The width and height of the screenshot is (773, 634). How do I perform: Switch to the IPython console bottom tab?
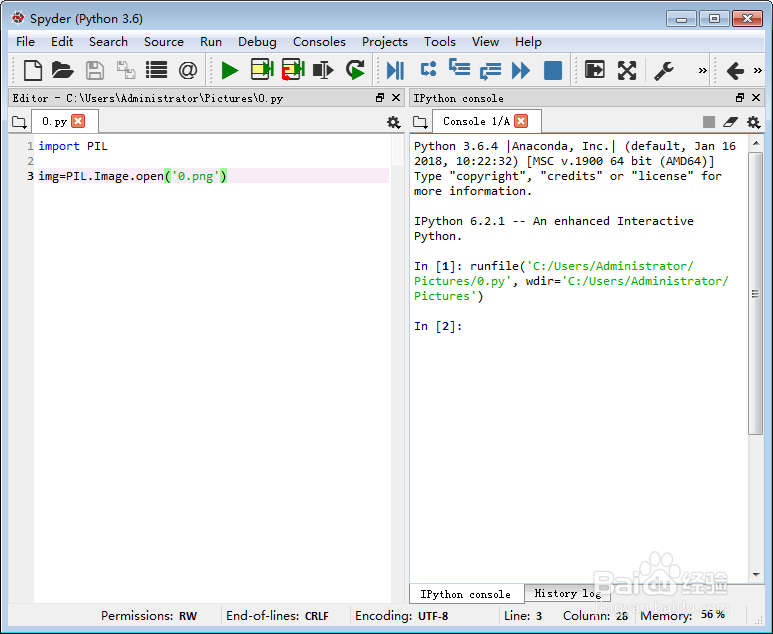[x=465, y=594]
